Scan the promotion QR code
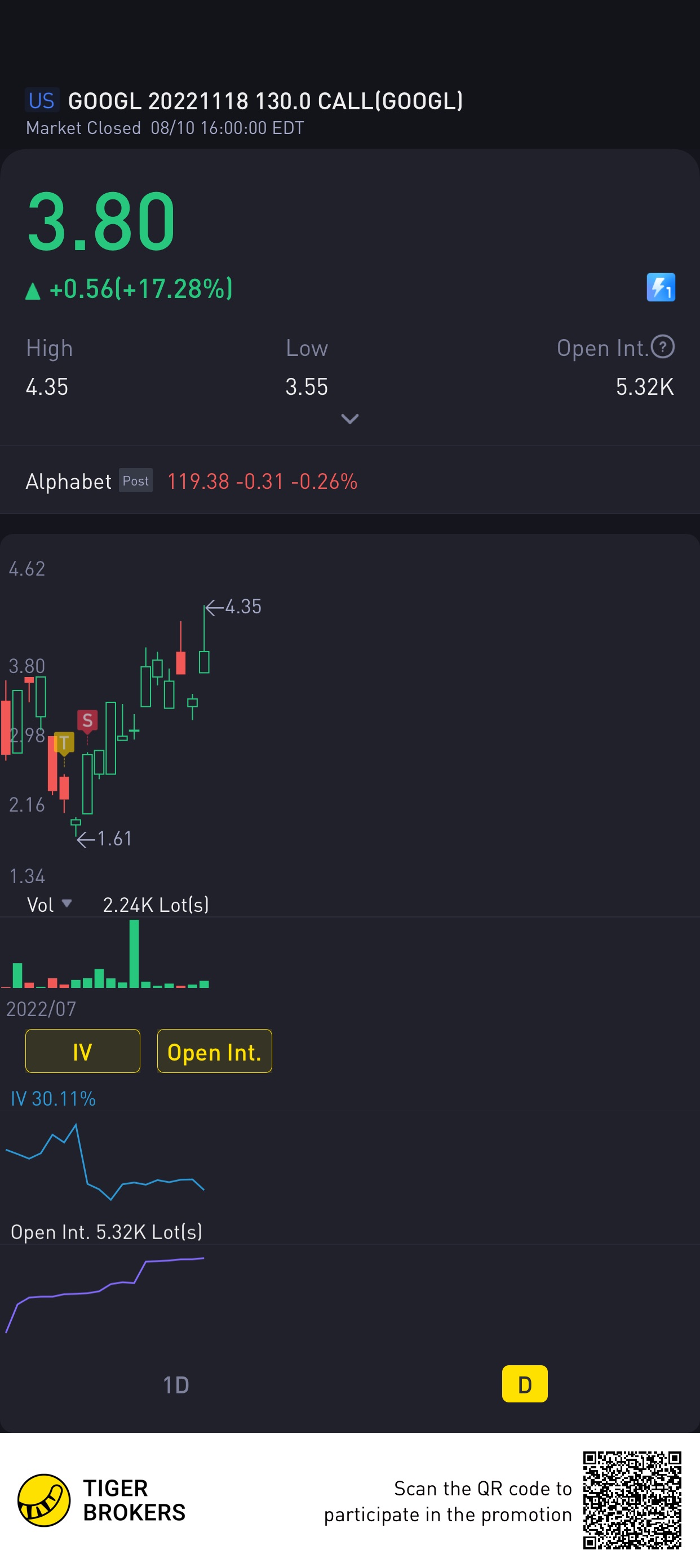The height and width of the screenshot is (1568, 700). [632, 1500]
